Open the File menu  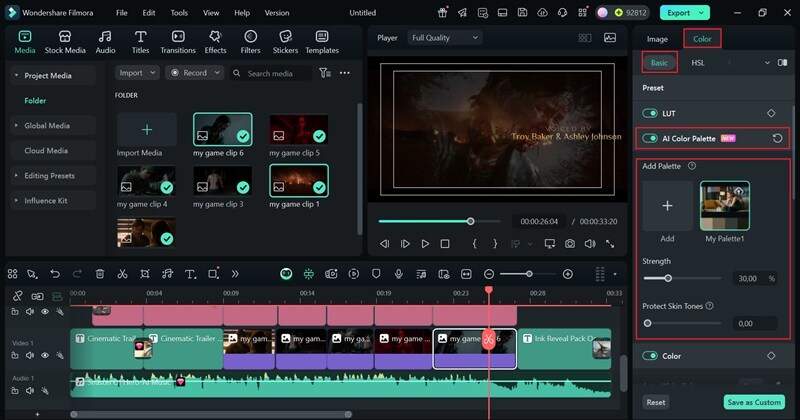[121, 13]
